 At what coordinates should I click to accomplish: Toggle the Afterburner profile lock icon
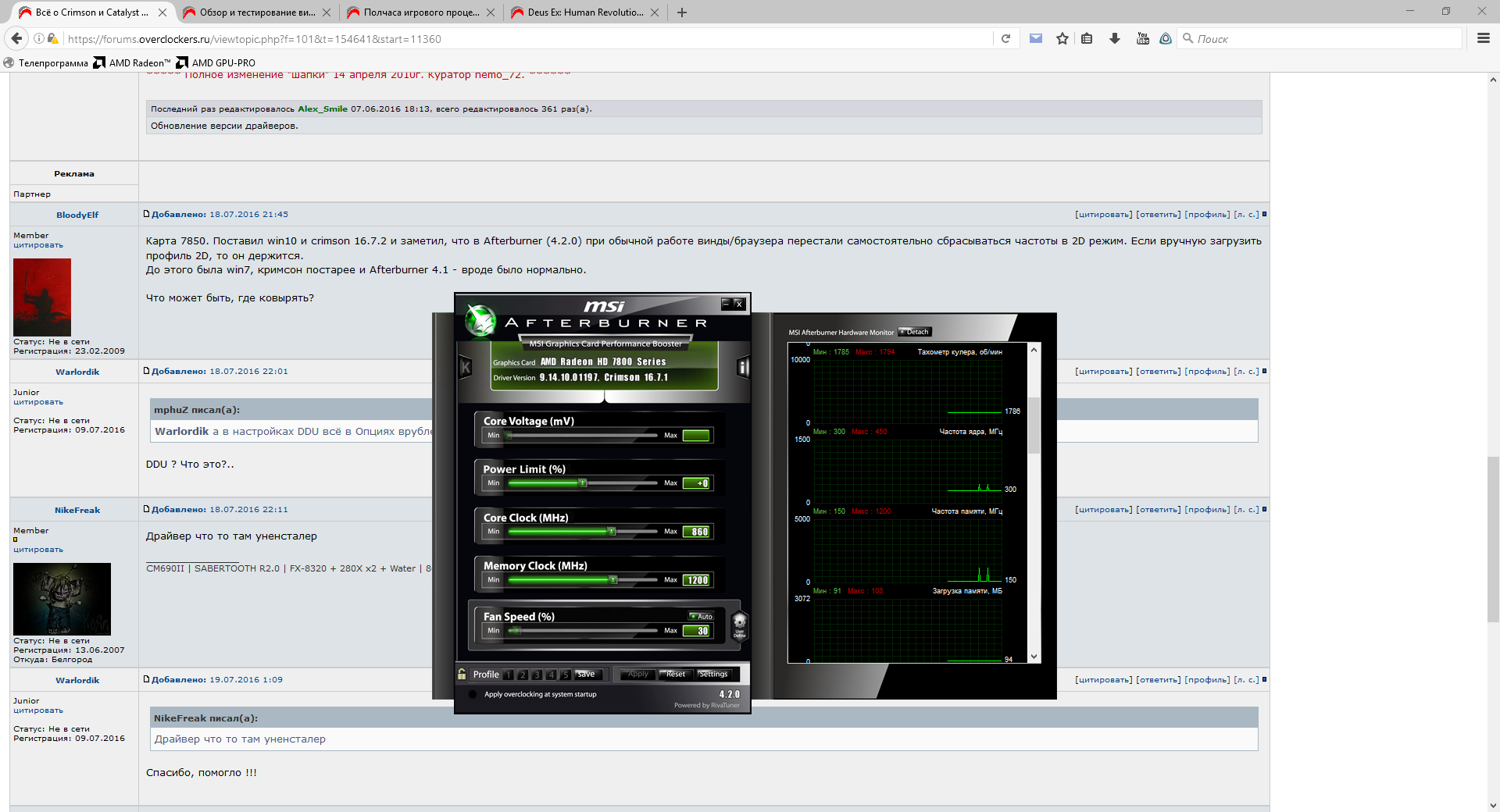click(462, 674)
